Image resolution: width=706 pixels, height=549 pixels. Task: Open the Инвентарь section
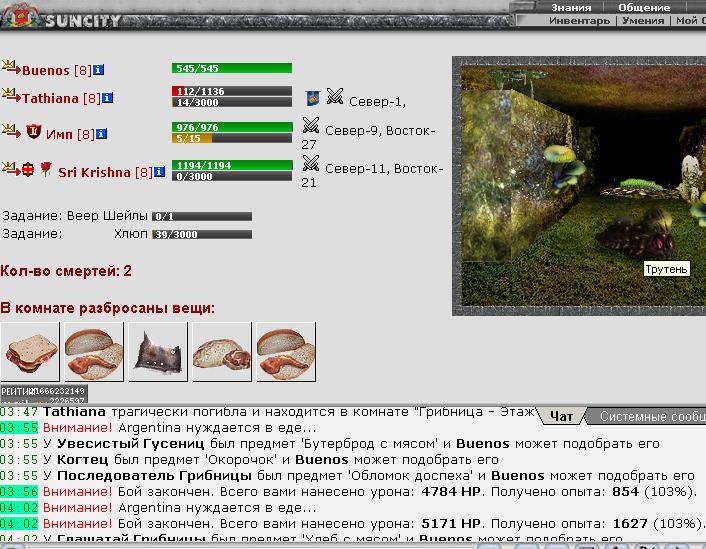coord(579,20)
